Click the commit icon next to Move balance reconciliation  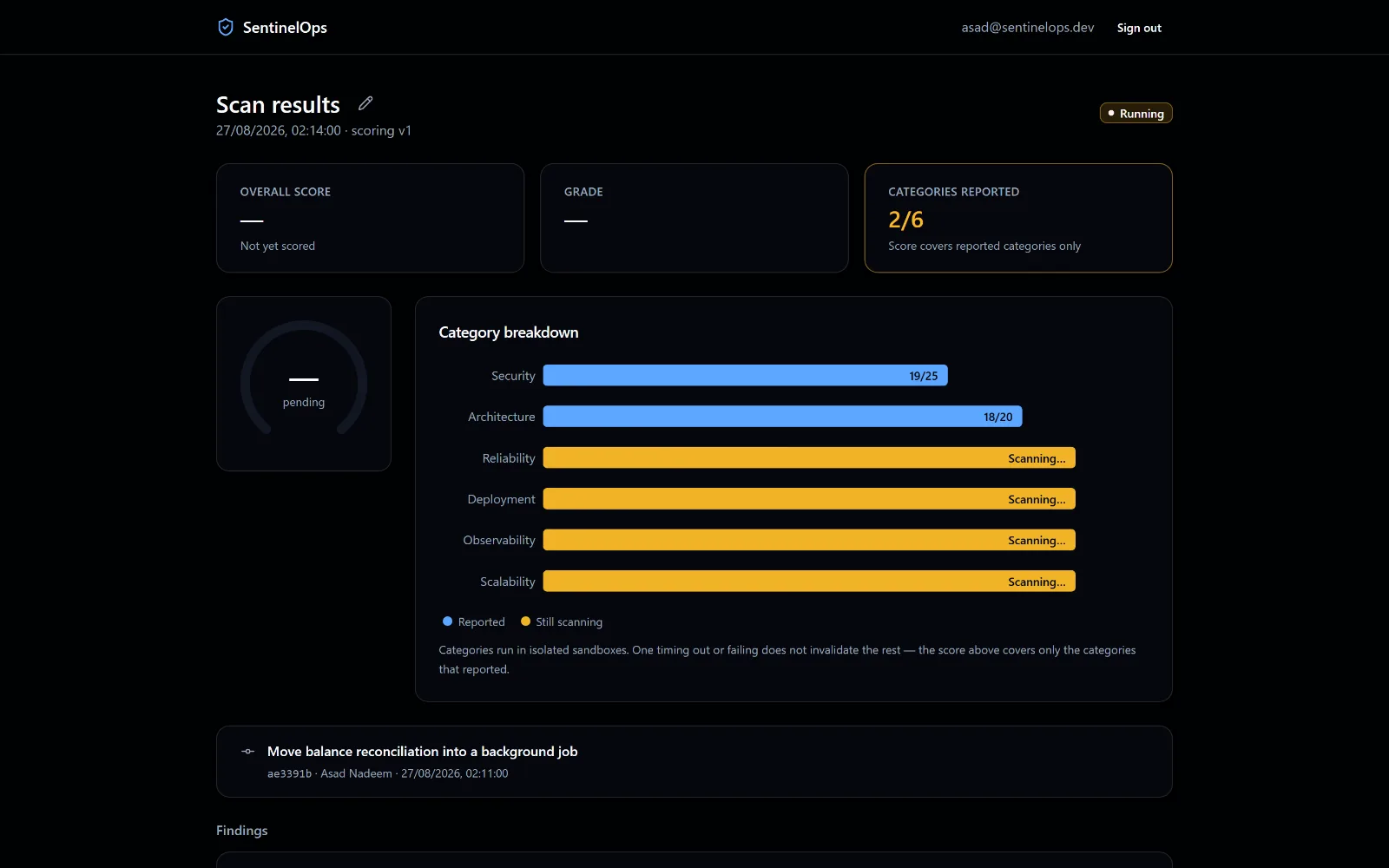tap(248, 752)
